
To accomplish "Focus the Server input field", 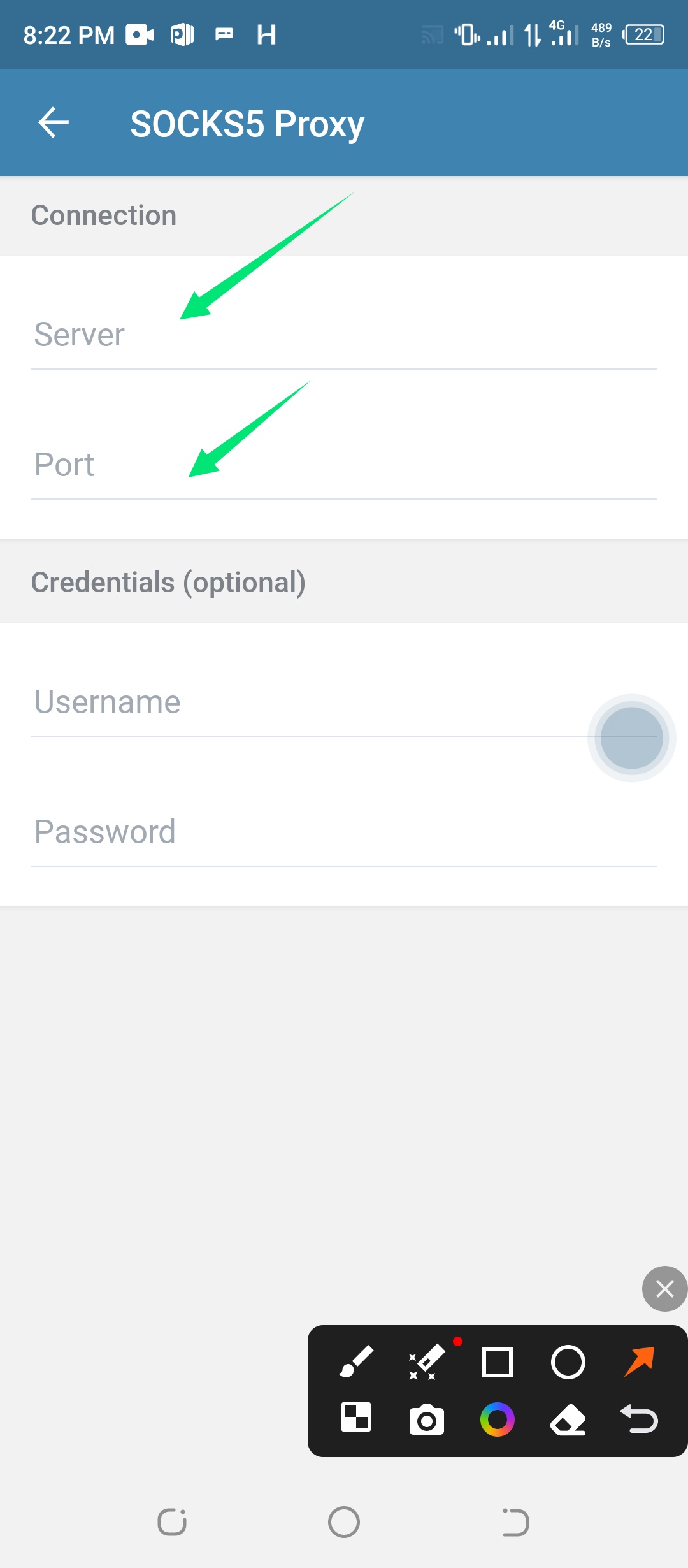I will (344, 335).
